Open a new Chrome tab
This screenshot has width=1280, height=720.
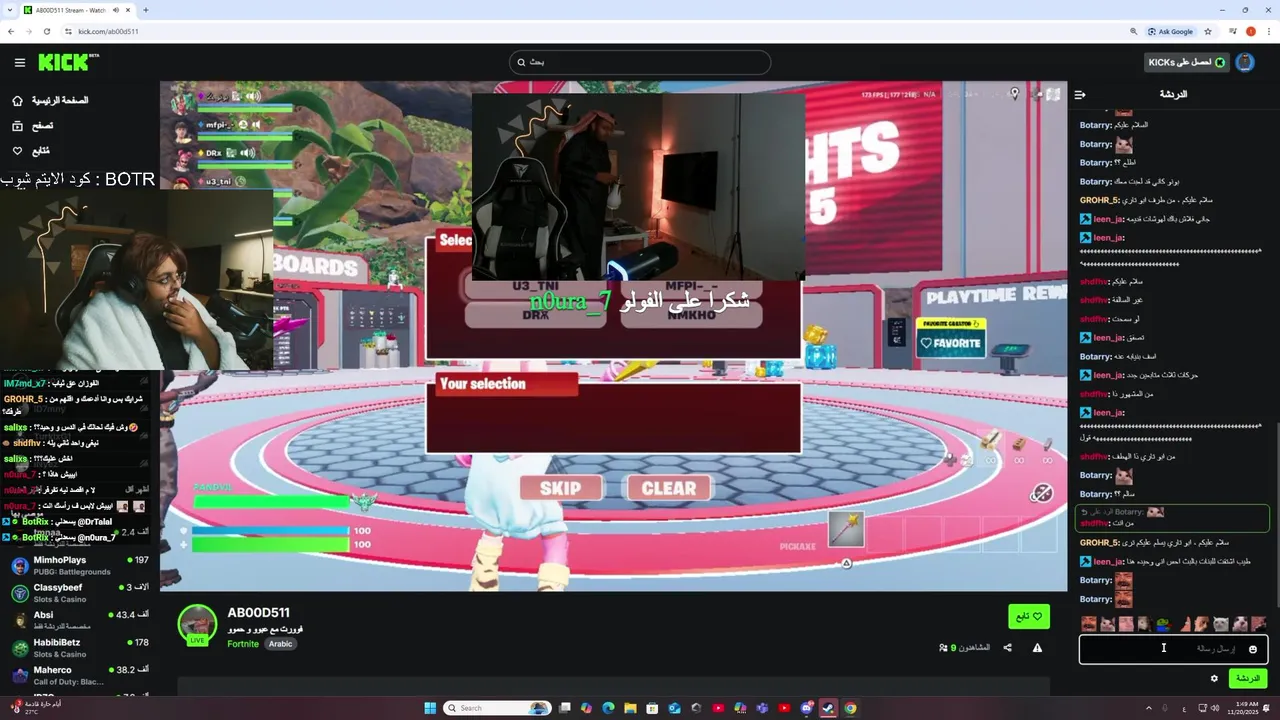coord(146,10)
